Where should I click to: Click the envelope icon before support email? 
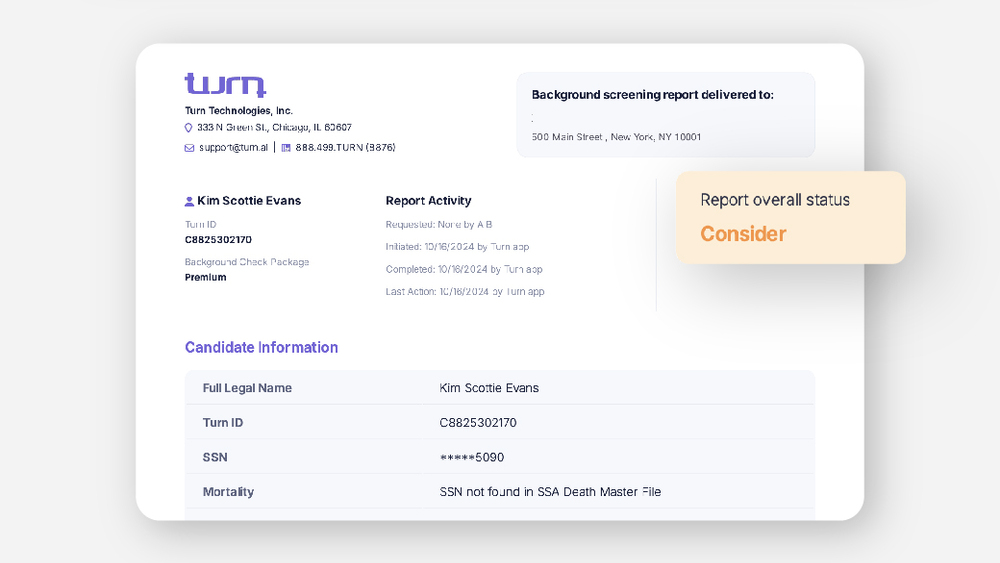[189, 148]
